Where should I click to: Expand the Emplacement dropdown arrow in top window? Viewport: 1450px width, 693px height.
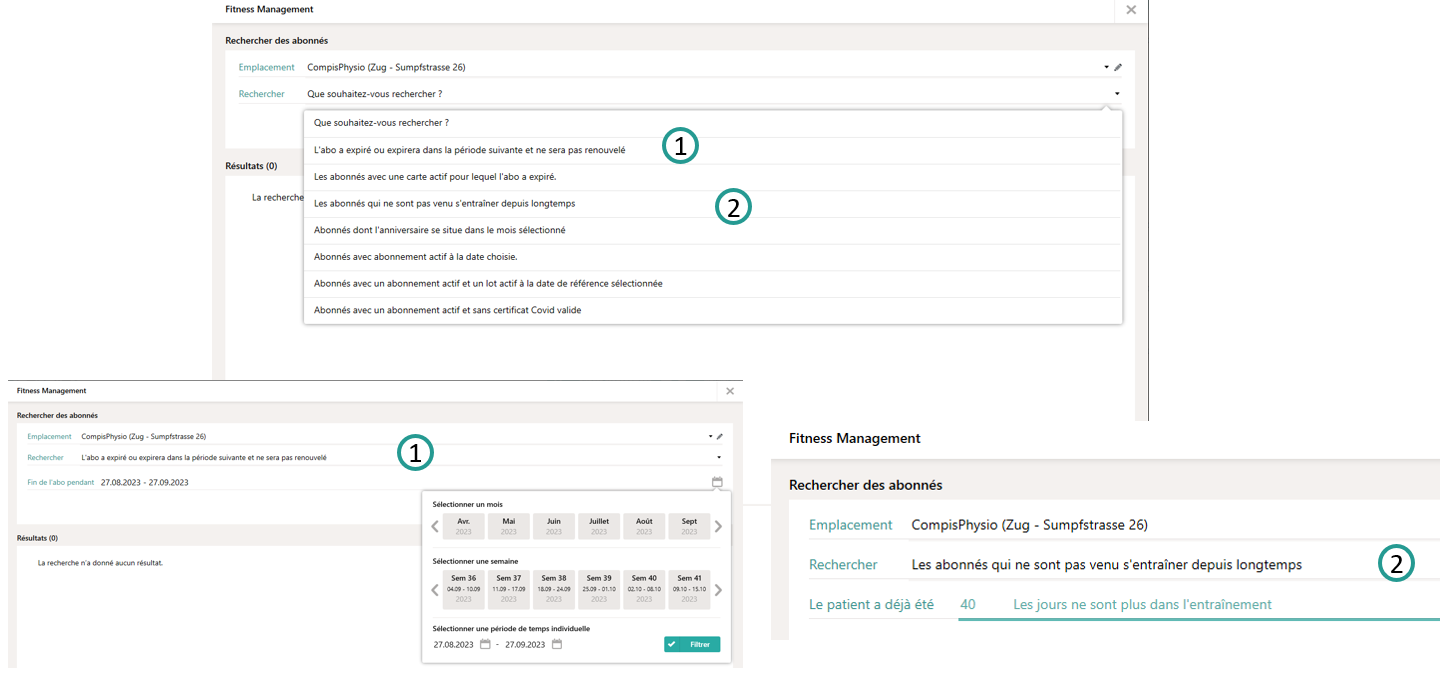pos(1106,68)
